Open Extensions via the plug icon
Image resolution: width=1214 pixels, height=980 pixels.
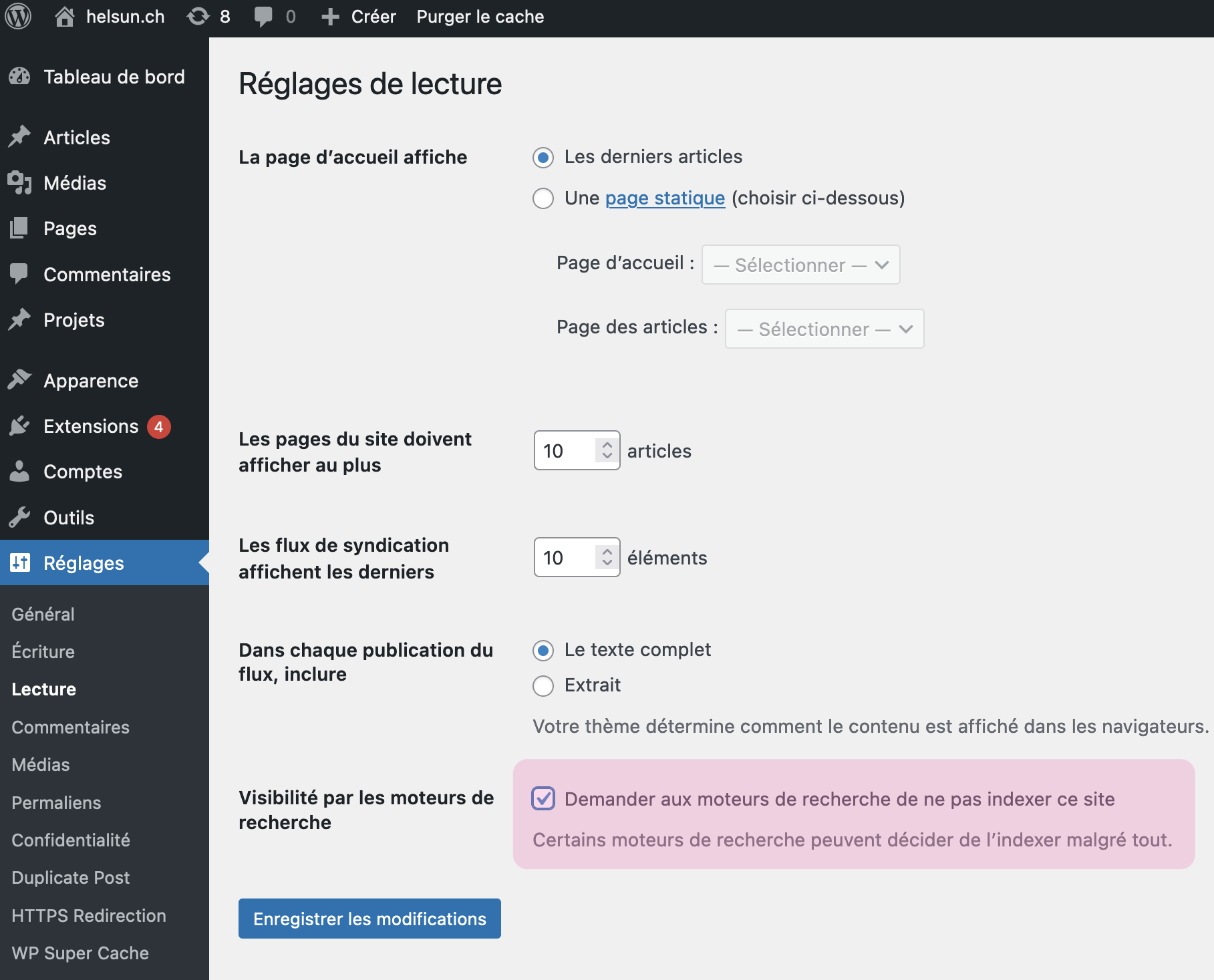pos(20,426)
